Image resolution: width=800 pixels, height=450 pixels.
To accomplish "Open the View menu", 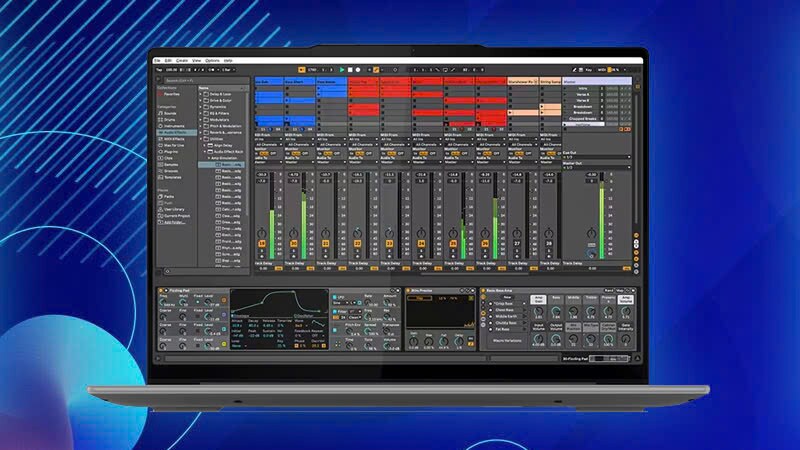I will [196, 61].
